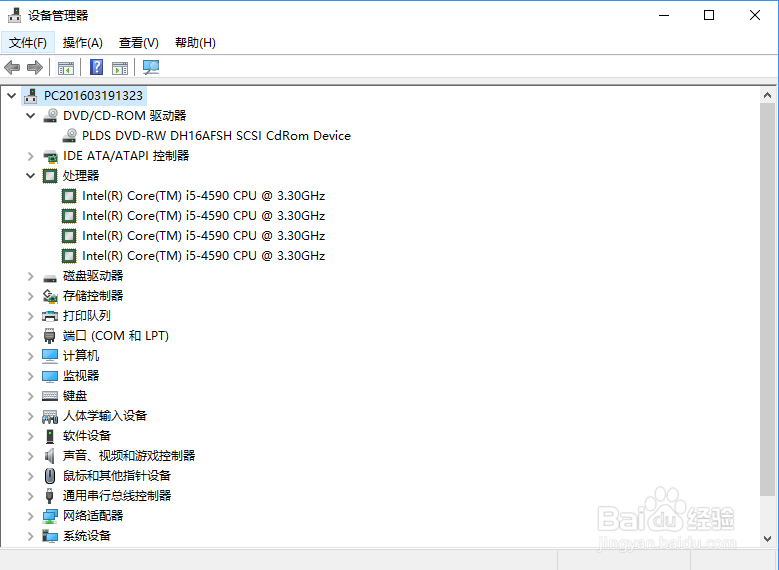Click the scan for hardware changes icon
The height and width of the screenshot is (570, 779).
151,67
